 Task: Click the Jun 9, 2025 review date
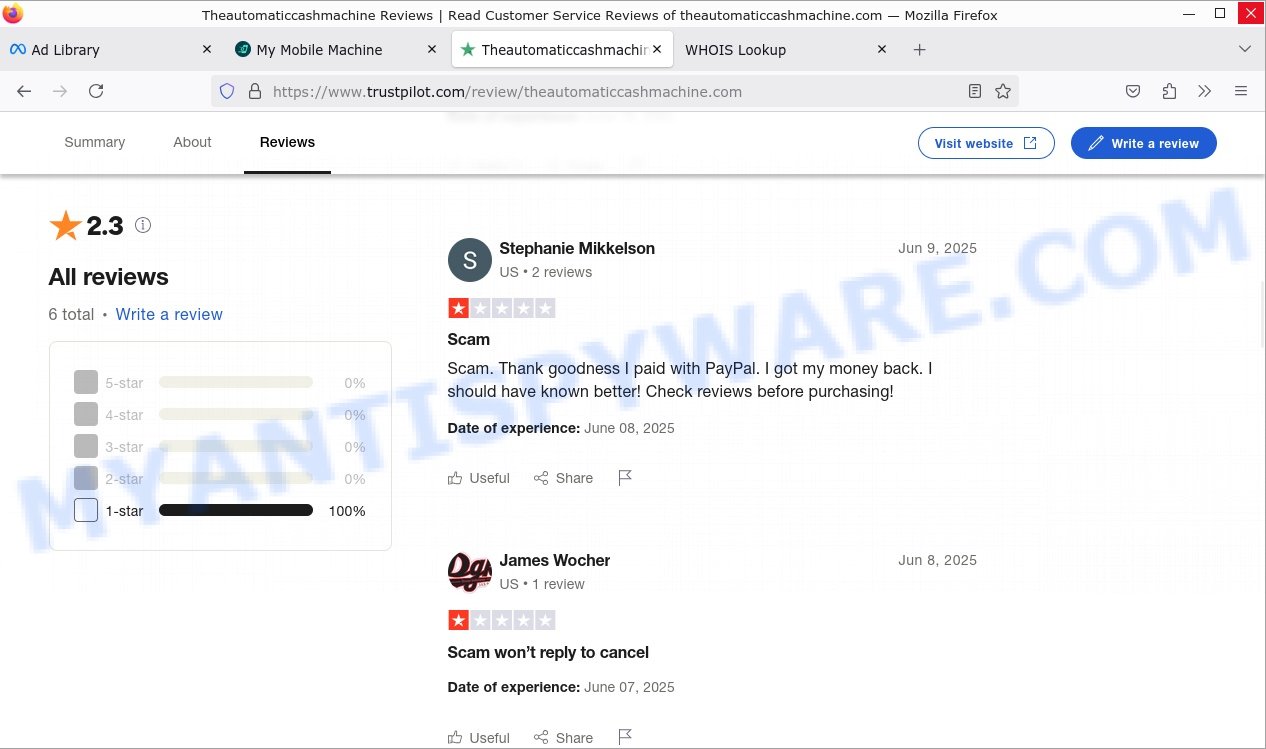938,248
